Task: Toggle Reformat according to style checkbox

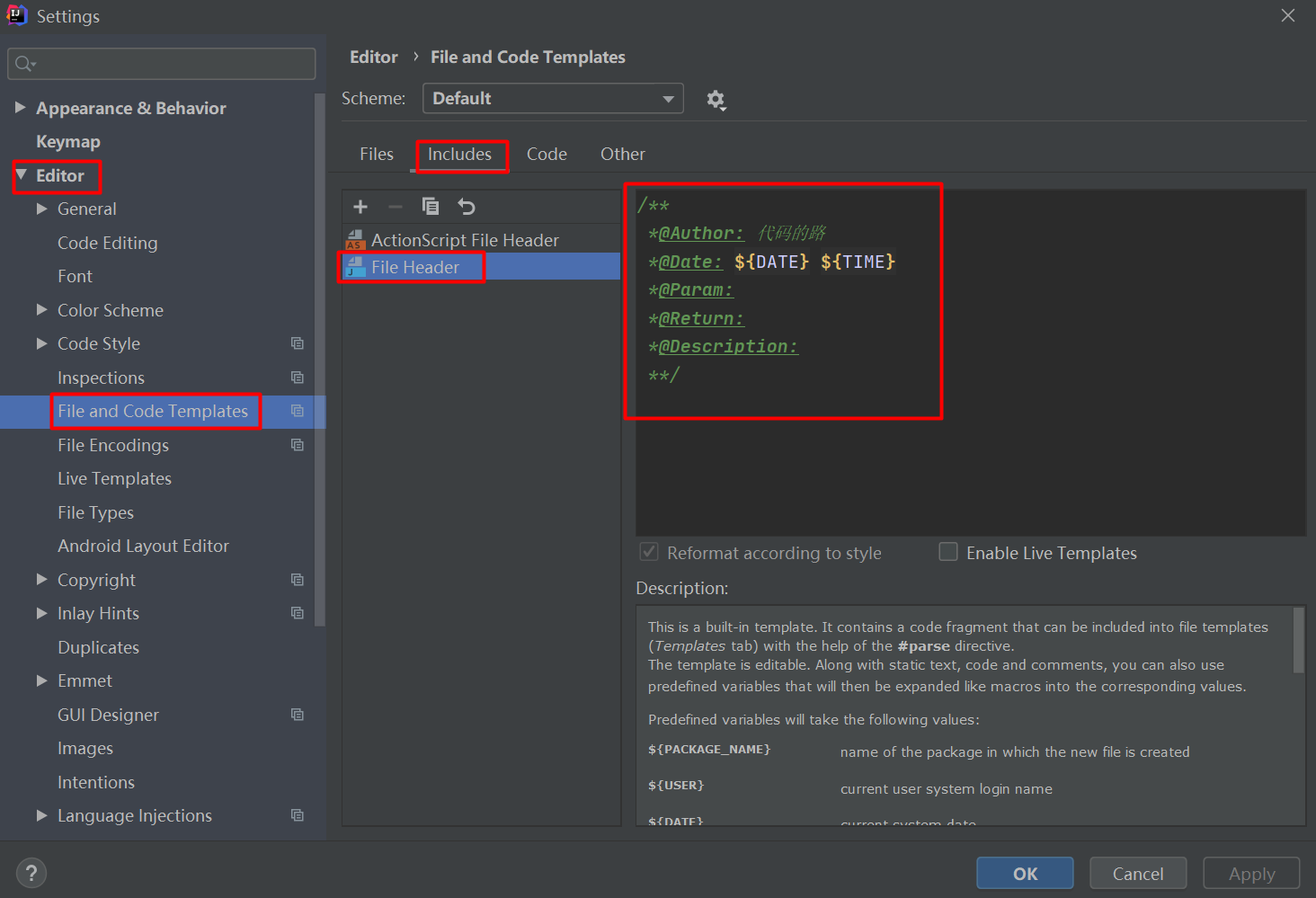Action: point(647,552)
